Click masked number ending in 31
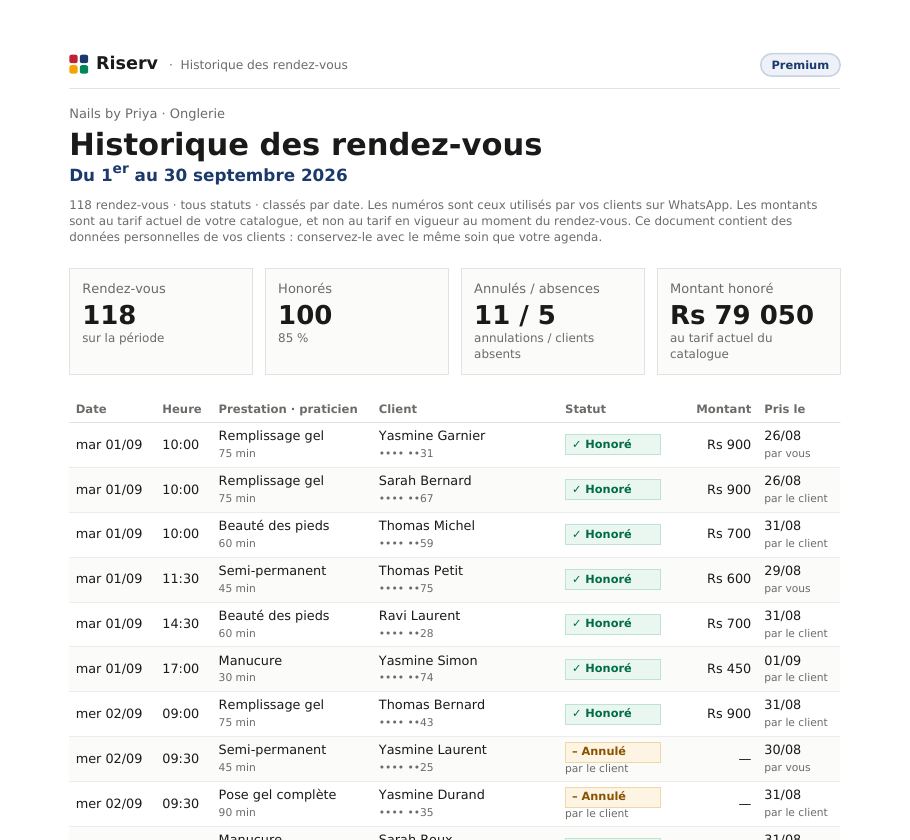 406,453
